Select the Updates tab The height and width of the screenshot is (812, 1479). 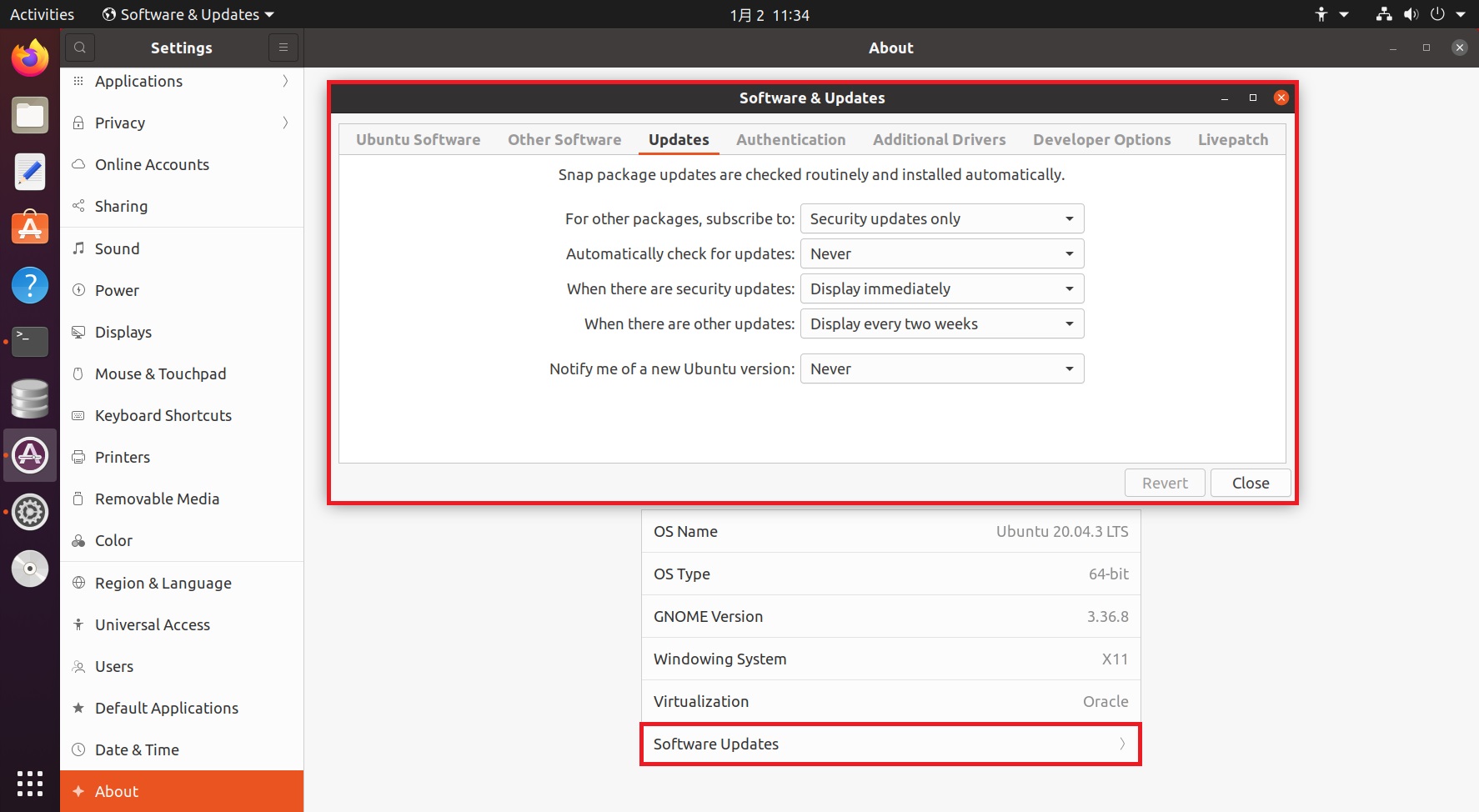[x=679, y=139]
